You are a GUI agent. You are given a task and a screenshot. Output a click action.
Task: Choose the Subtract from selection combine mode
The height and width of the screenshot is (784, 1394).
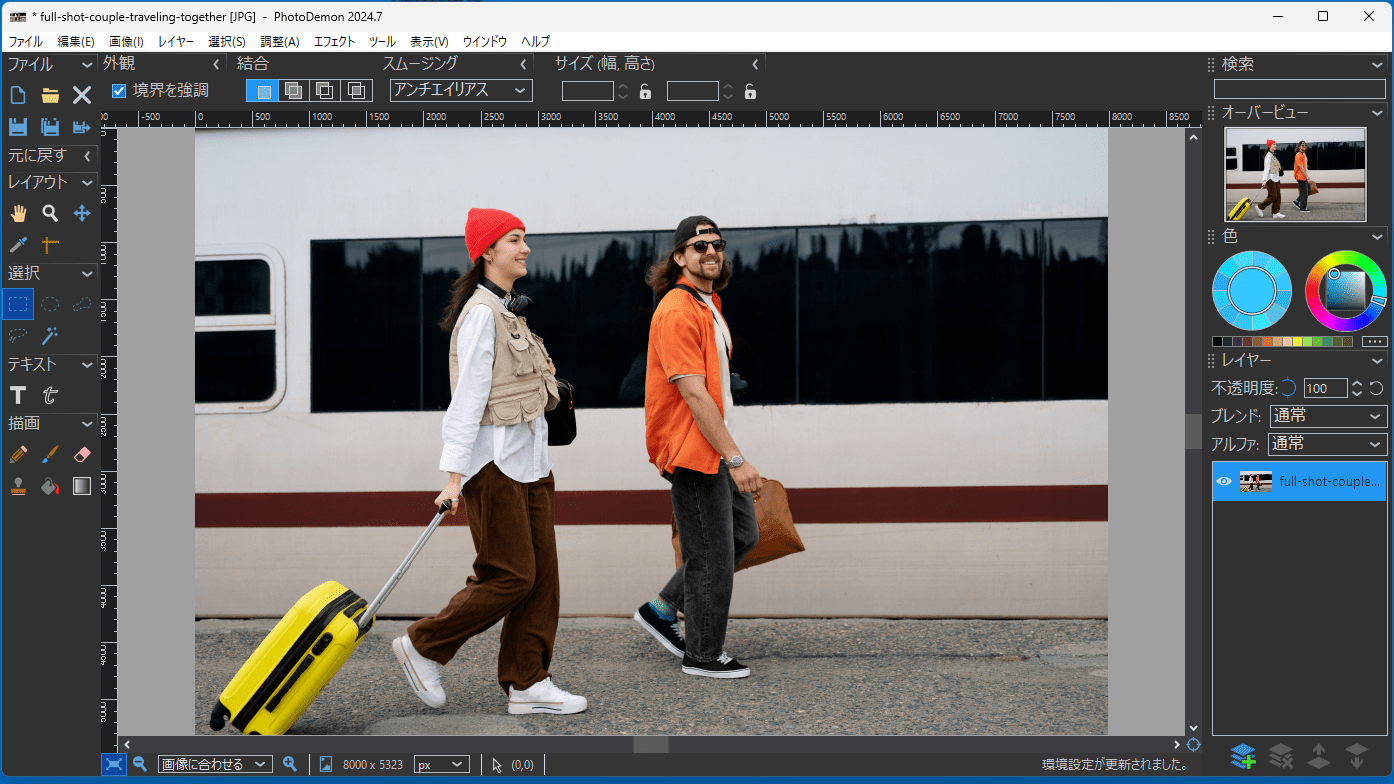point(325,91)
